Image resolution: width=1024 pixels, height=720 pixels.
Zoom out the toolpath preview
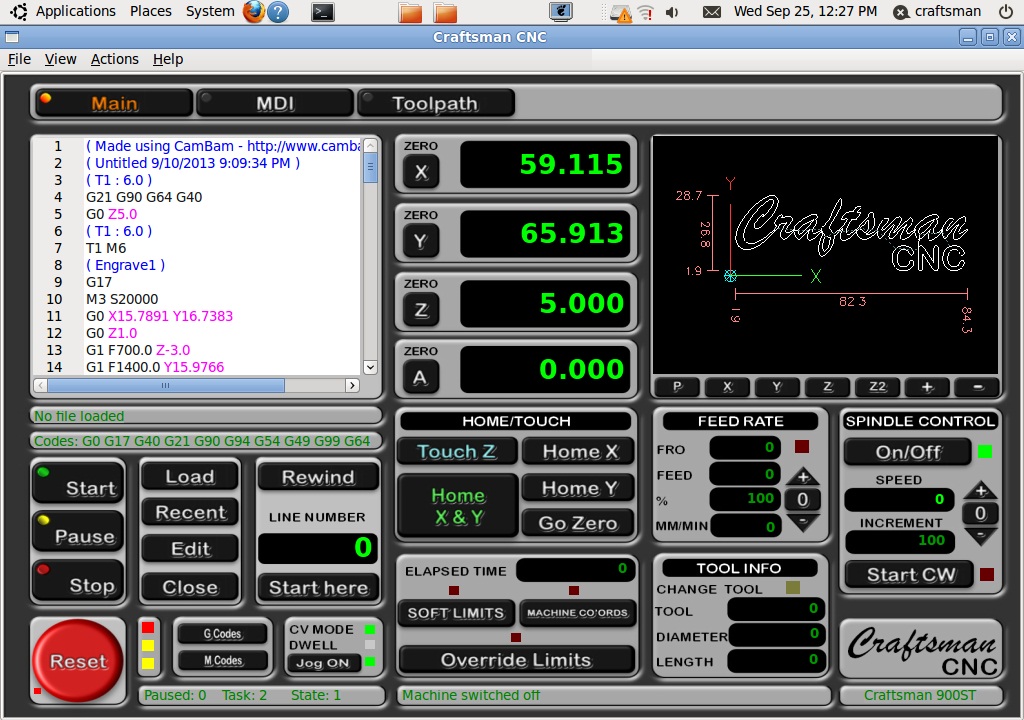(978, 387)
